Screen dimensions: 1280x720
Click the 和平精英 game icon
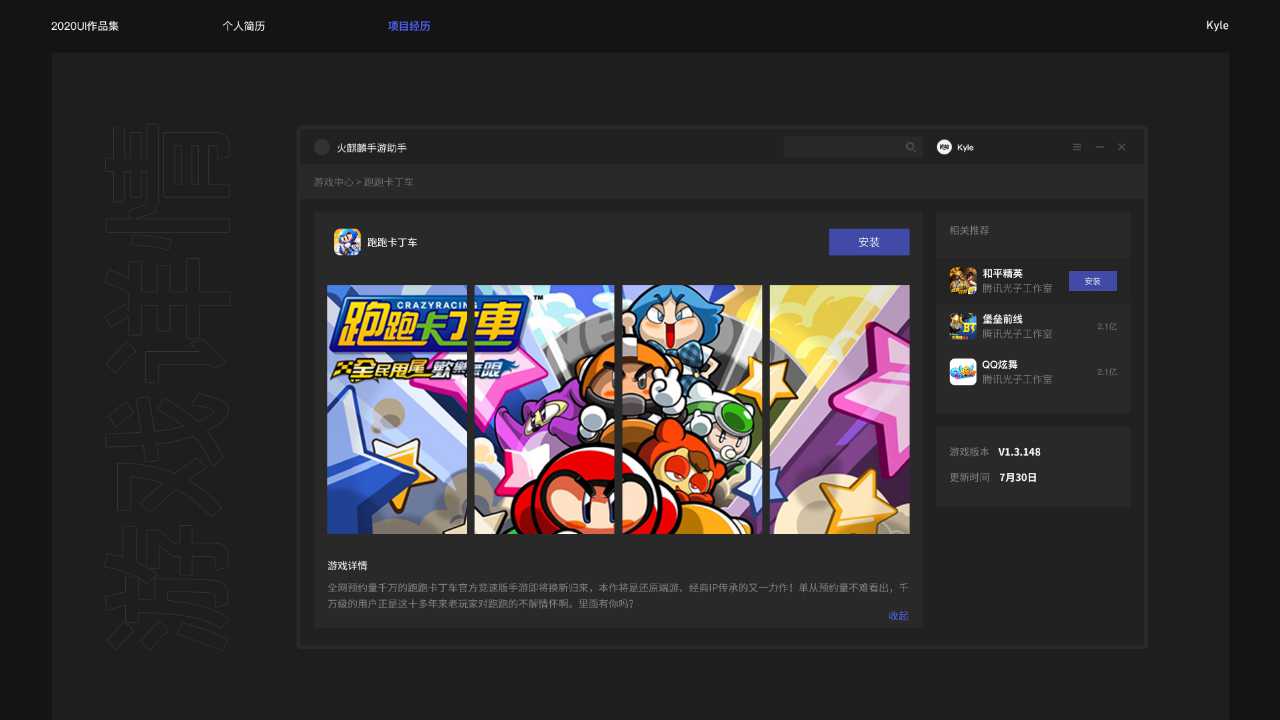[963, 281]
